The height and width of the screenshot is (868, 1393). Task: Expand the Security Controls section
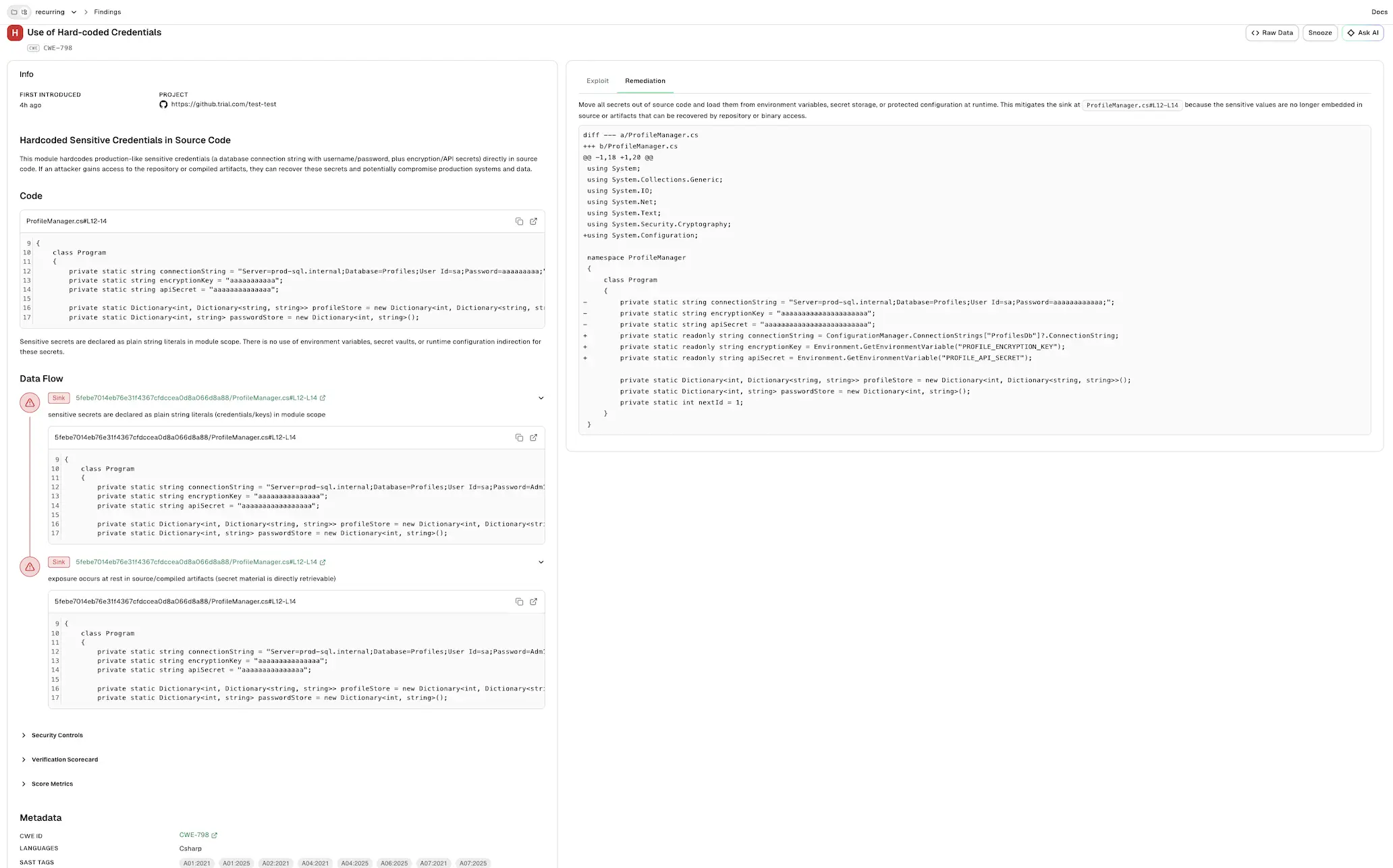[x=51, y=735]
